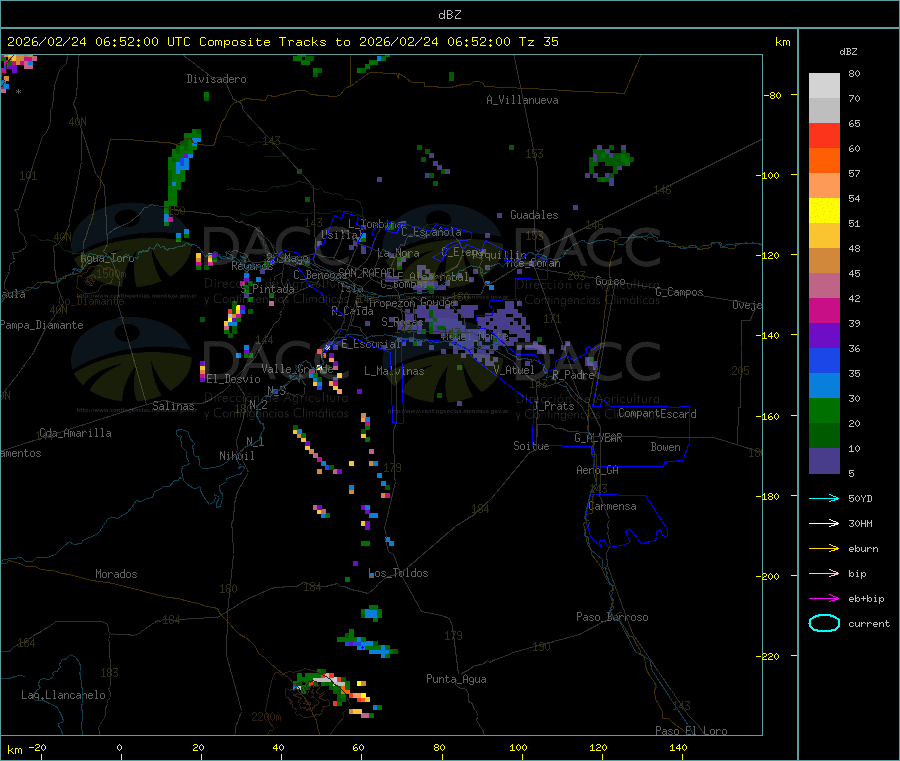Image resolution: width=900 pixels, height=761 pixels.
Task: Click the 'A_Villanueva' map label
Action: coord(522,100)
